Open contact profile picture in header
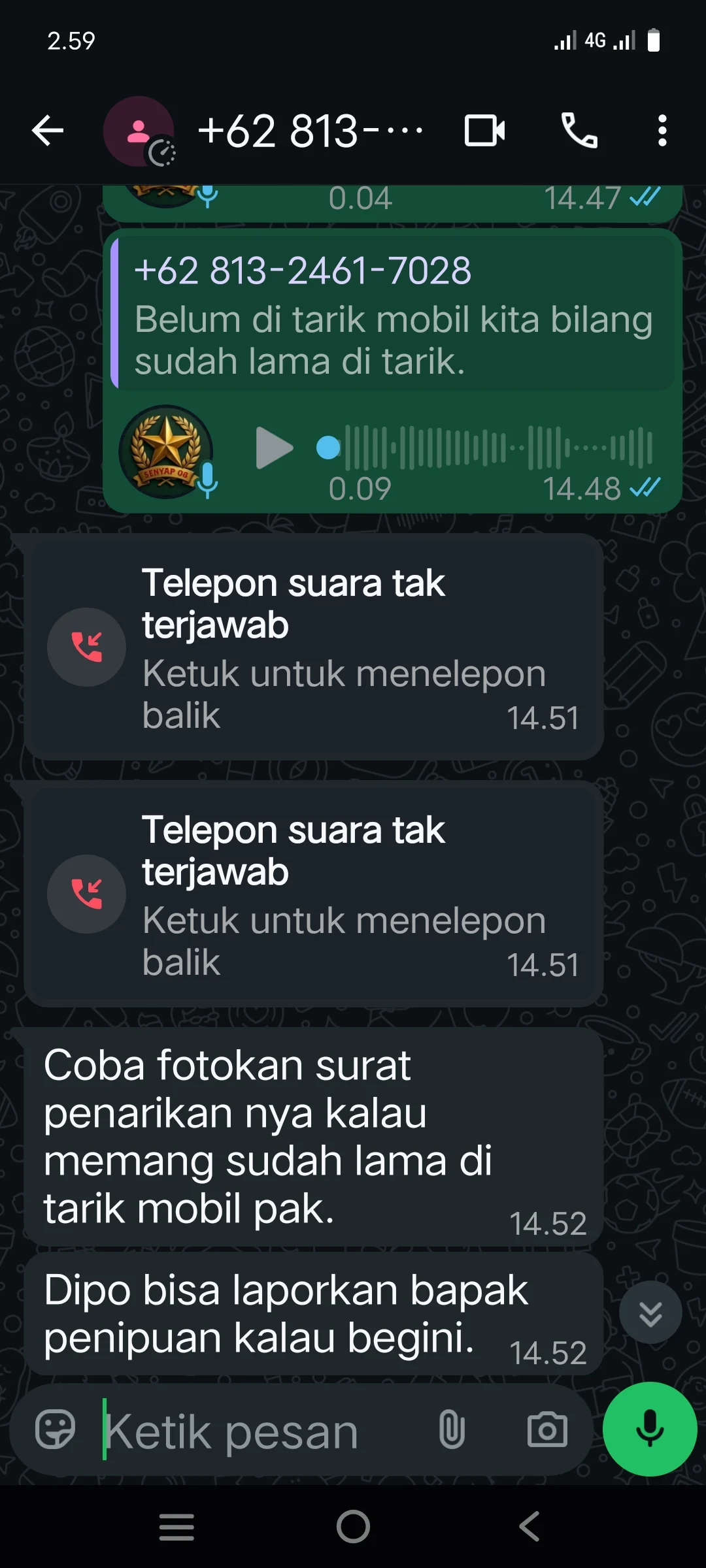The width and height of the screenshot is (706, 1568). tap(139, 131)
